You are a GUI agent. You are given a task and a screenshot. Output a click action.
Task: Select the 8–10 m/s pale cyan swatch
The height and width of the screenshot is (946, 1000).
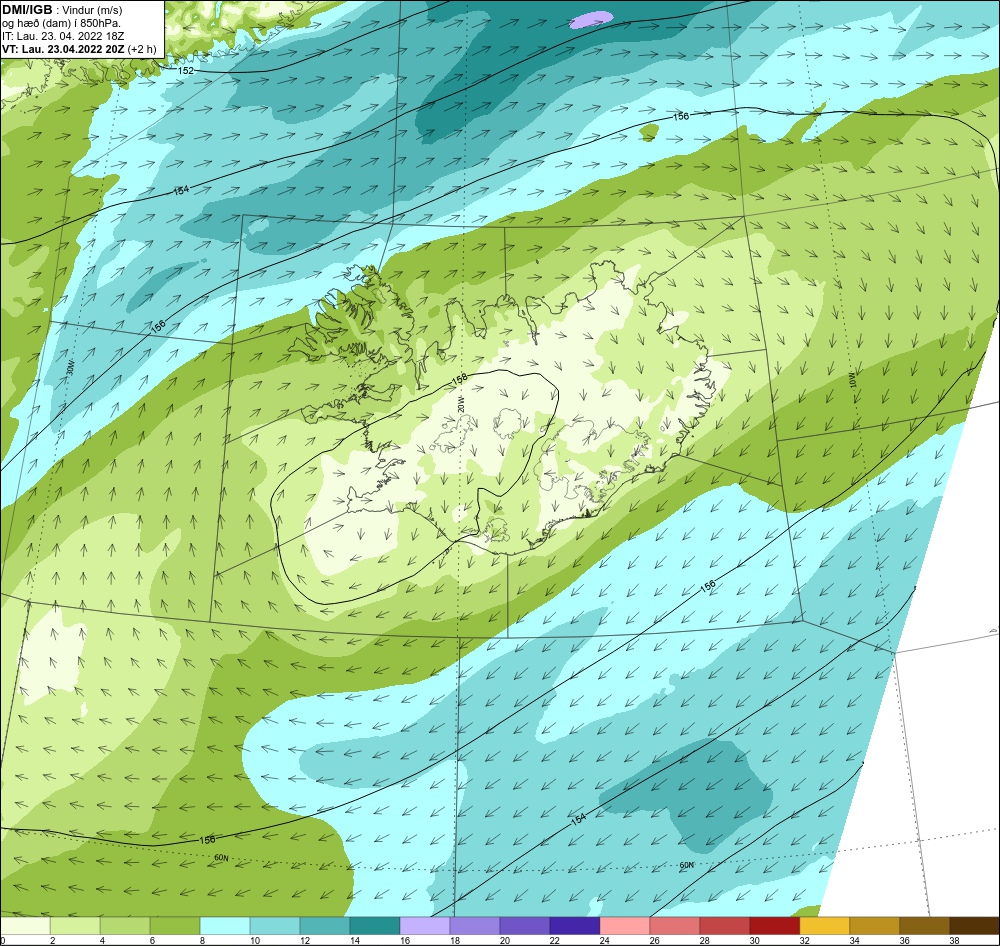(225, 926)
